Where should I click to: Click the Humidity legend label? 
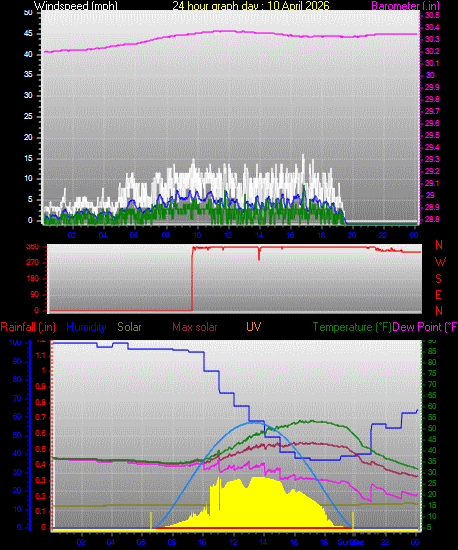pyautogui.click(x=86, y=327)
